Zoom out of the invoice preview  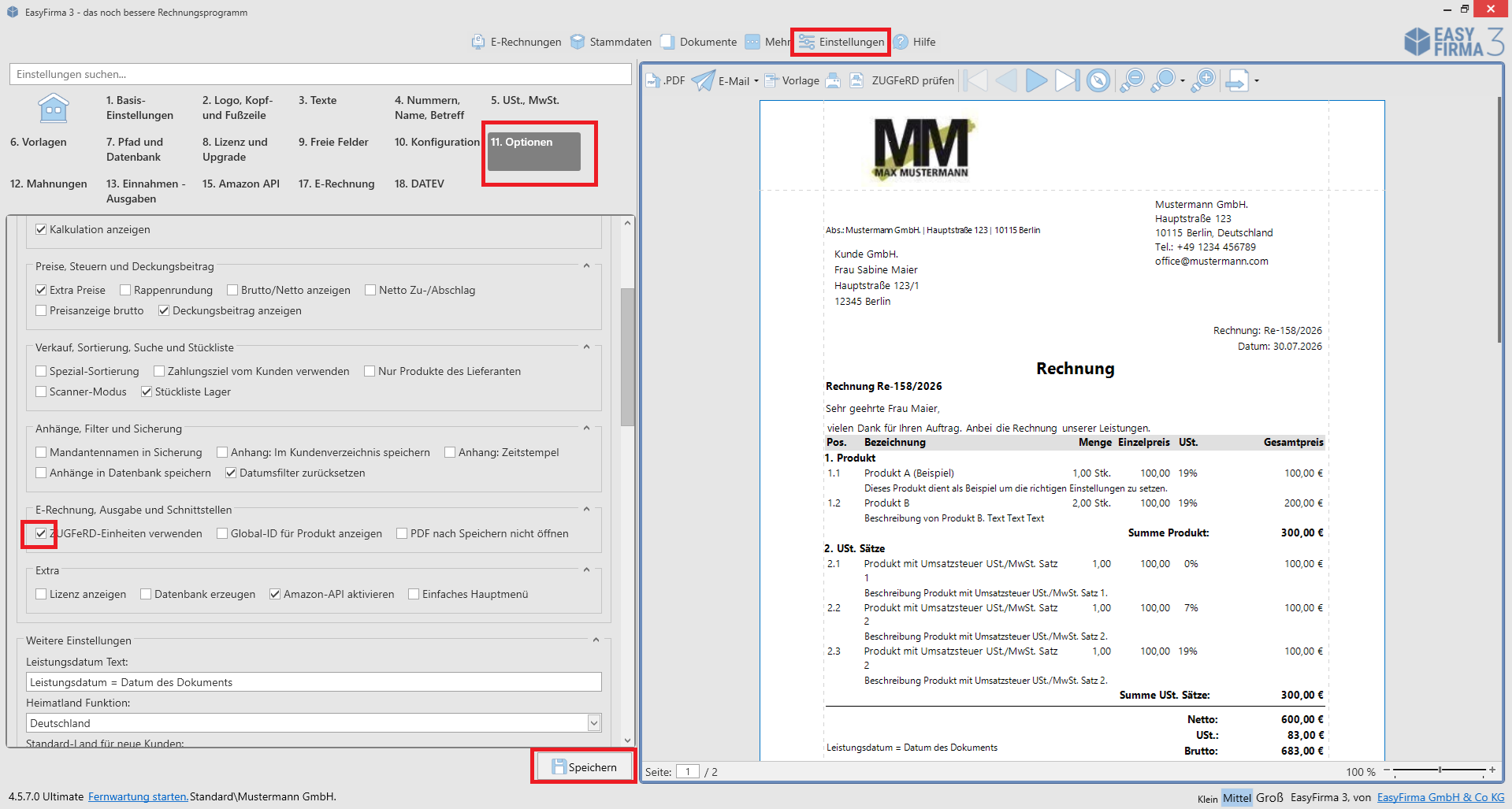click(1132, 80)
